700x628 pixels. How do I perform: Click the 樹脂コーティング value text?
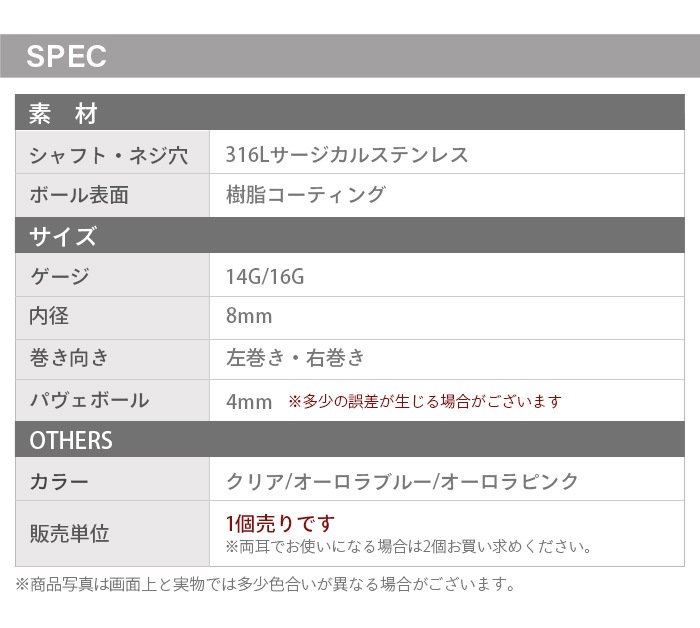tap(306, 195)
